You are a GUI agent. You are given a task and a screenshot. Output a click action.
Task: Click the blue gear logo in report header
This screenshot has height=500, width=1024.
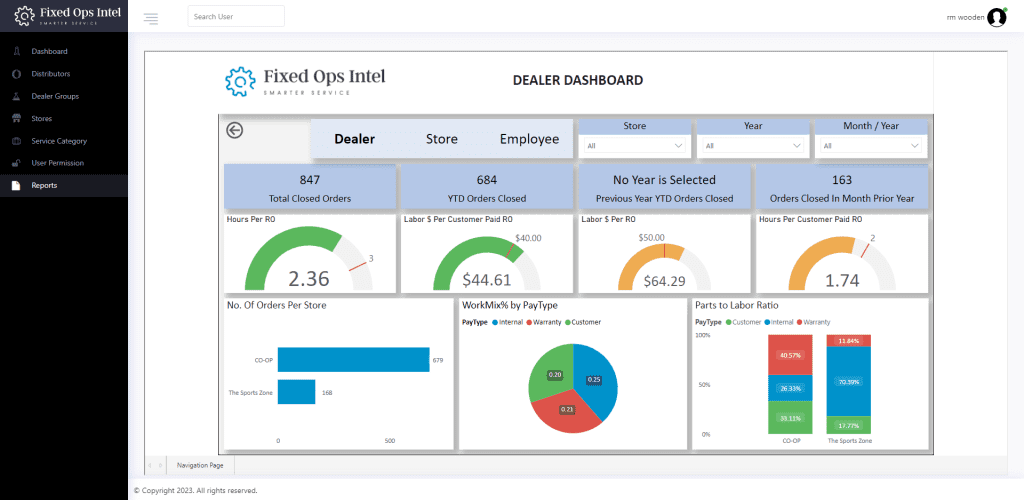coord(240,81)
